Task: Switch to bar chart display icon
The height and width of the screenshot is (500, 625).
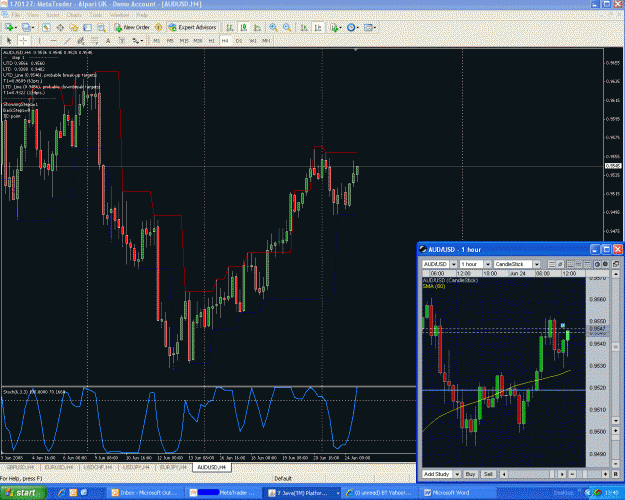Action: [230, 28]
